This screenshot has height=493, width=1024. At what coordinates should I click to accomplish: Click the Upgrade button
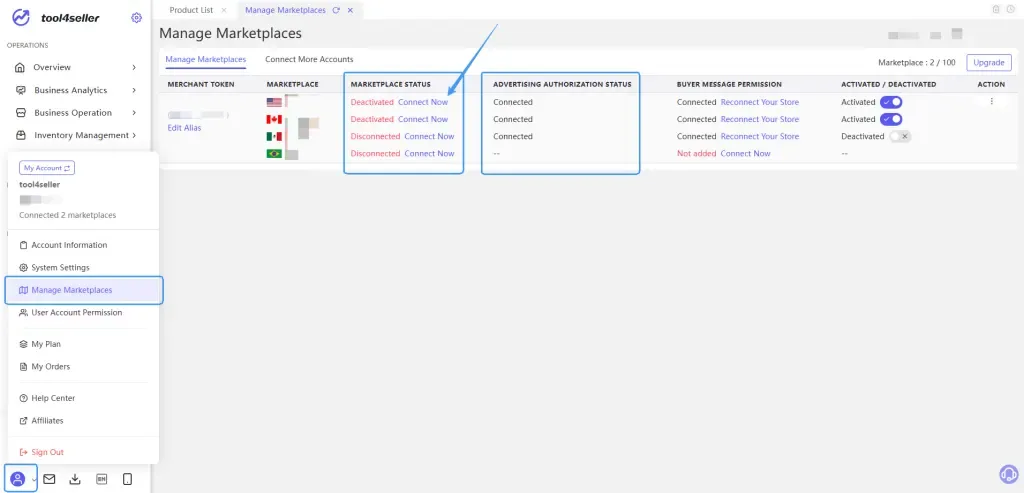989,63
